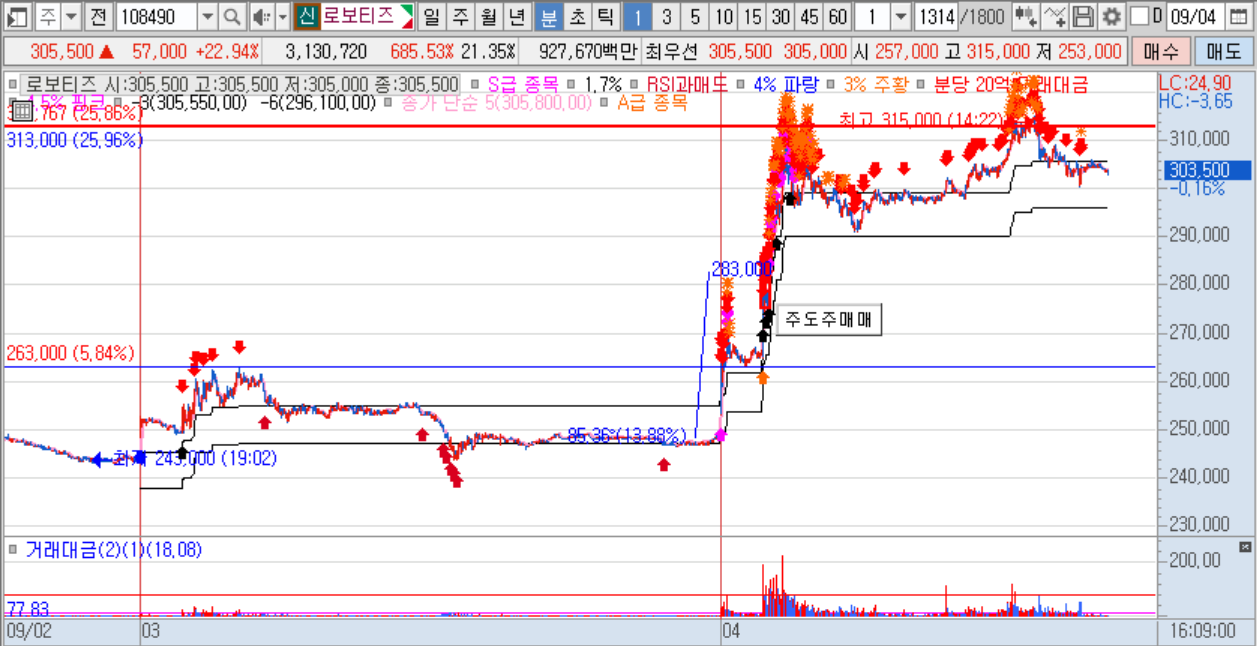
Task: Click the speaker sound alert icon
Action: point(260,16)
